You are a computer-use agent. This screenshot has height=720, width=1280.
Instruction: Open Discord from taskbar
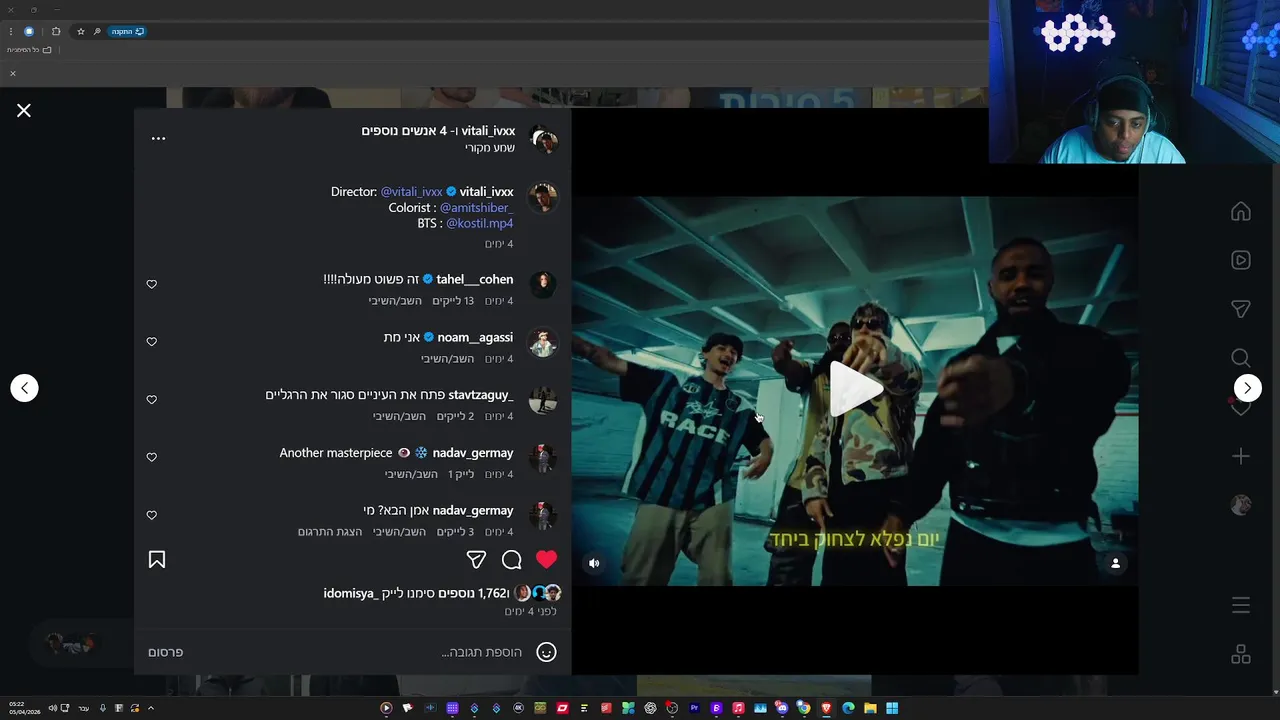click(782, 708)
